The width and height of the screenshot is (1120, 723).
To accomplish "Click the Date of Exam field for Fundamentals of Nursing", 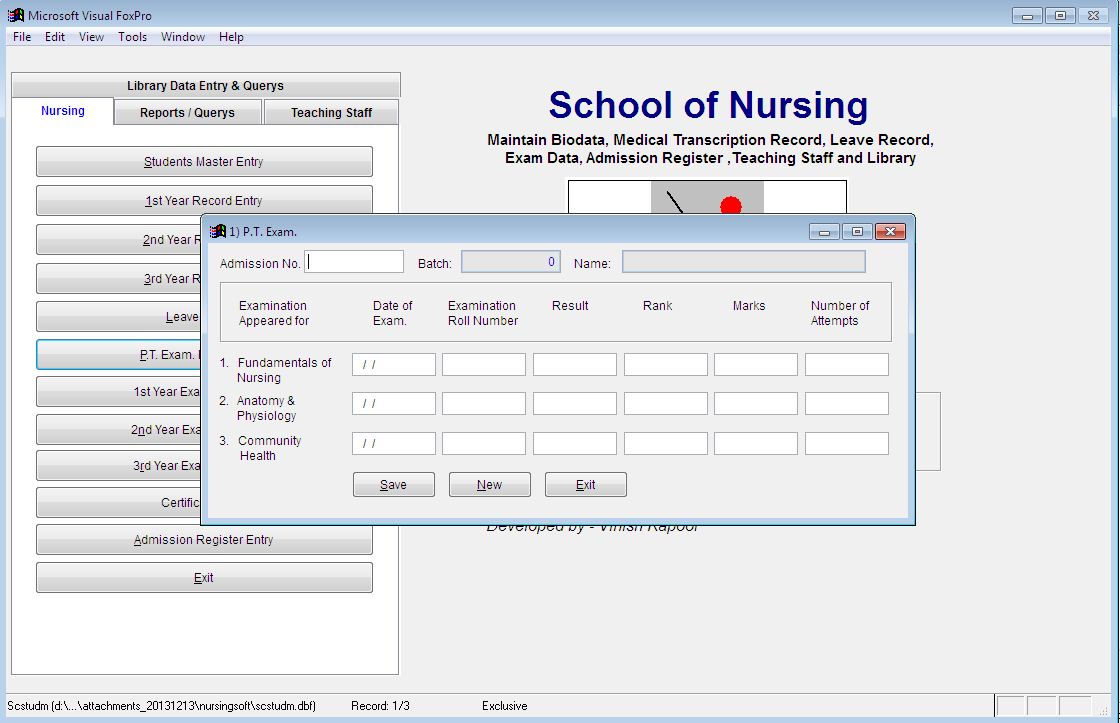I will [393, 364].
